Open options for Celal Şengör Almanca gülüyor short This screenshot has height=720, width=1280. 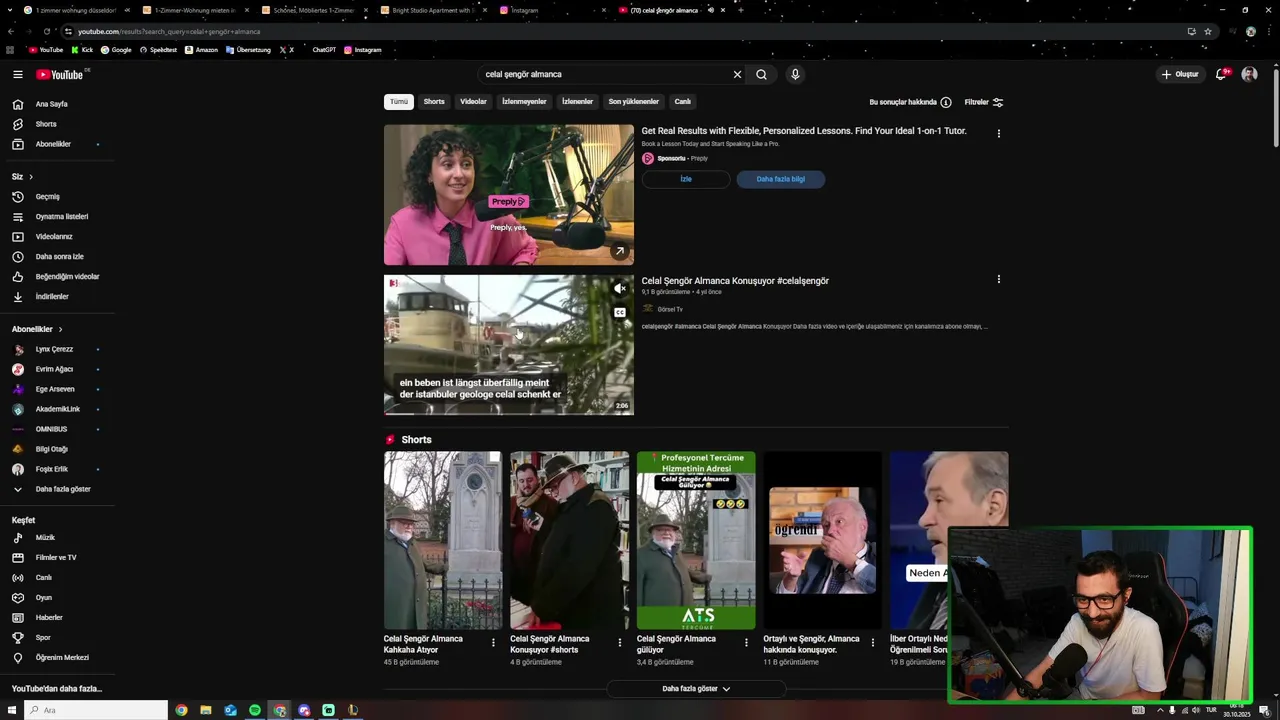pos(746,642)
